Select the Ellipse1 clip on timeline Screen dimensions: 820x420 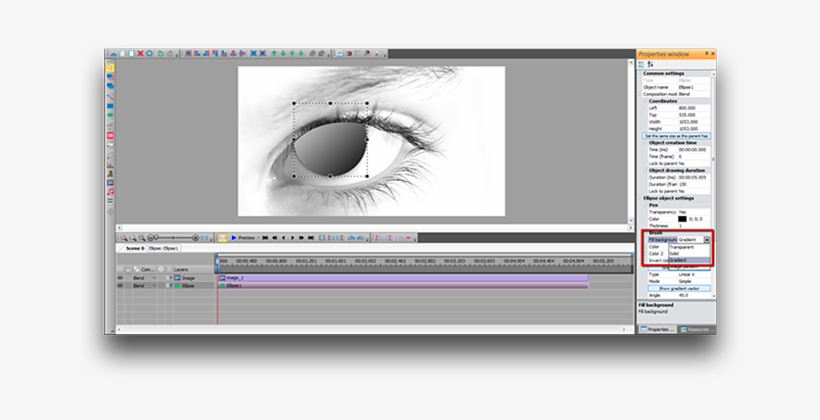tap(403, 286)
